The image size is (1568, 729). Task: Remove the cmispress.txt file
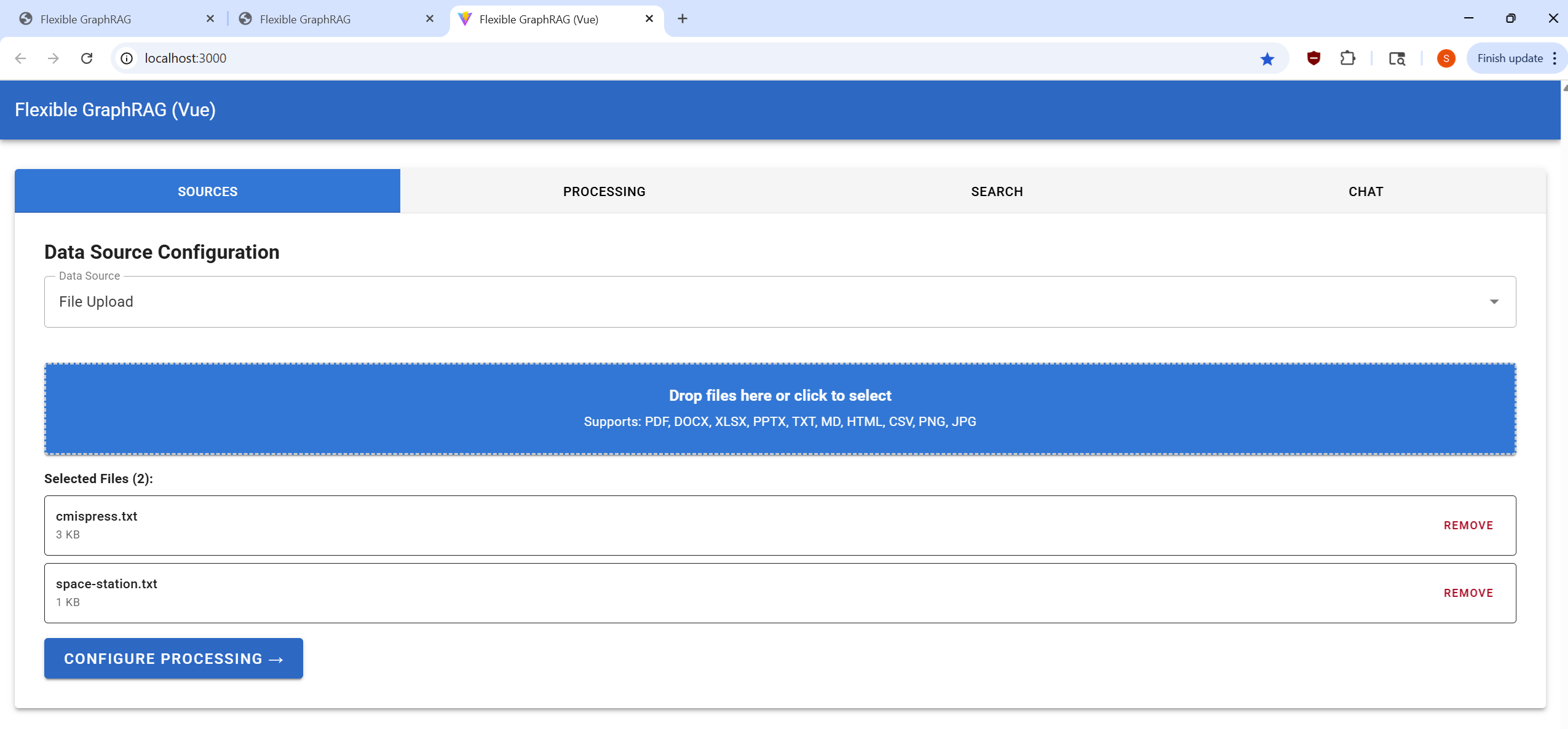[1468, 525]
